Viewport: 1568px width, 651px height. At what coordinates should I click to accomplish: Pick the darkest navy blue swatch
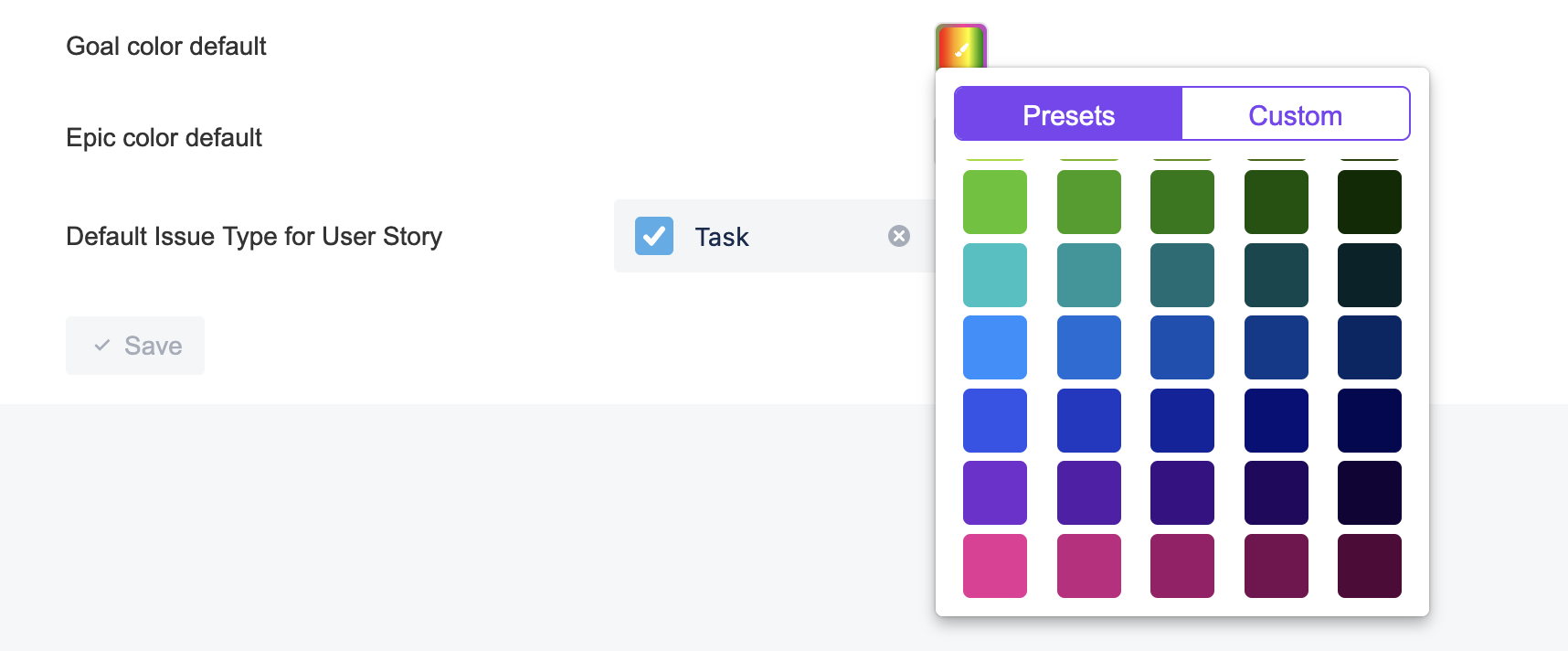click(1370, 421)
